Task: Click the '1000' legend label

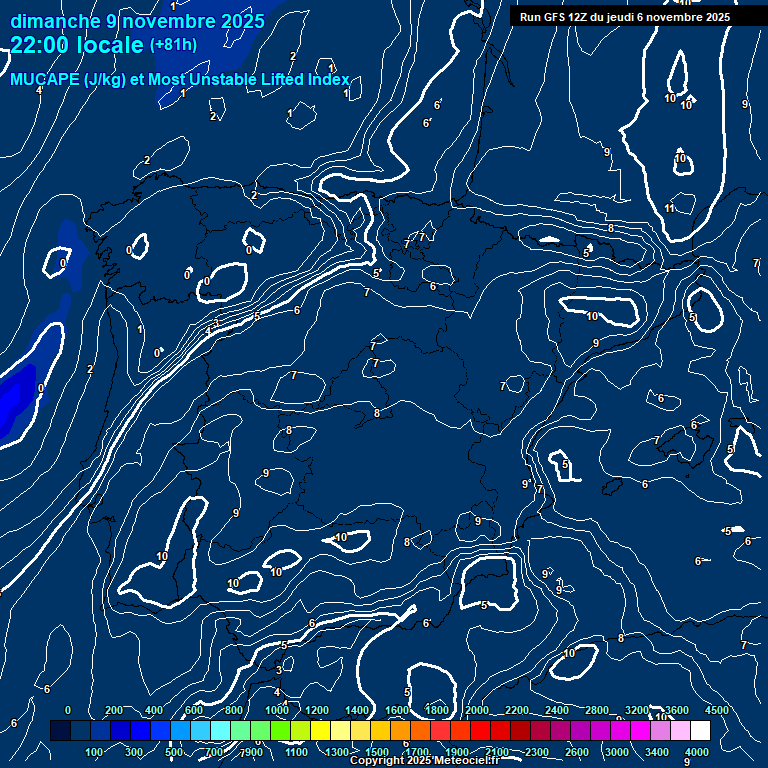Action: [277, 710]
